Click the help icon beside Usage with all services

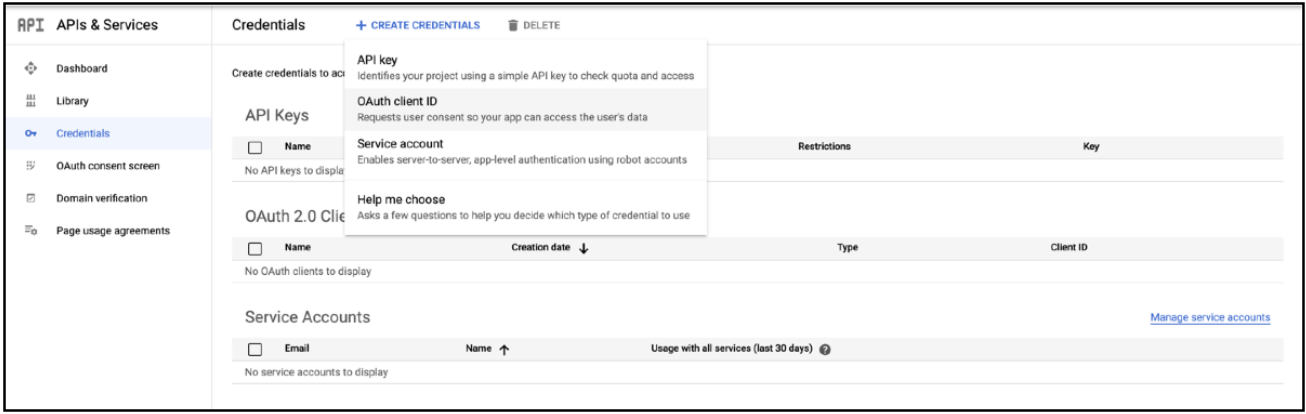[826, 349]
